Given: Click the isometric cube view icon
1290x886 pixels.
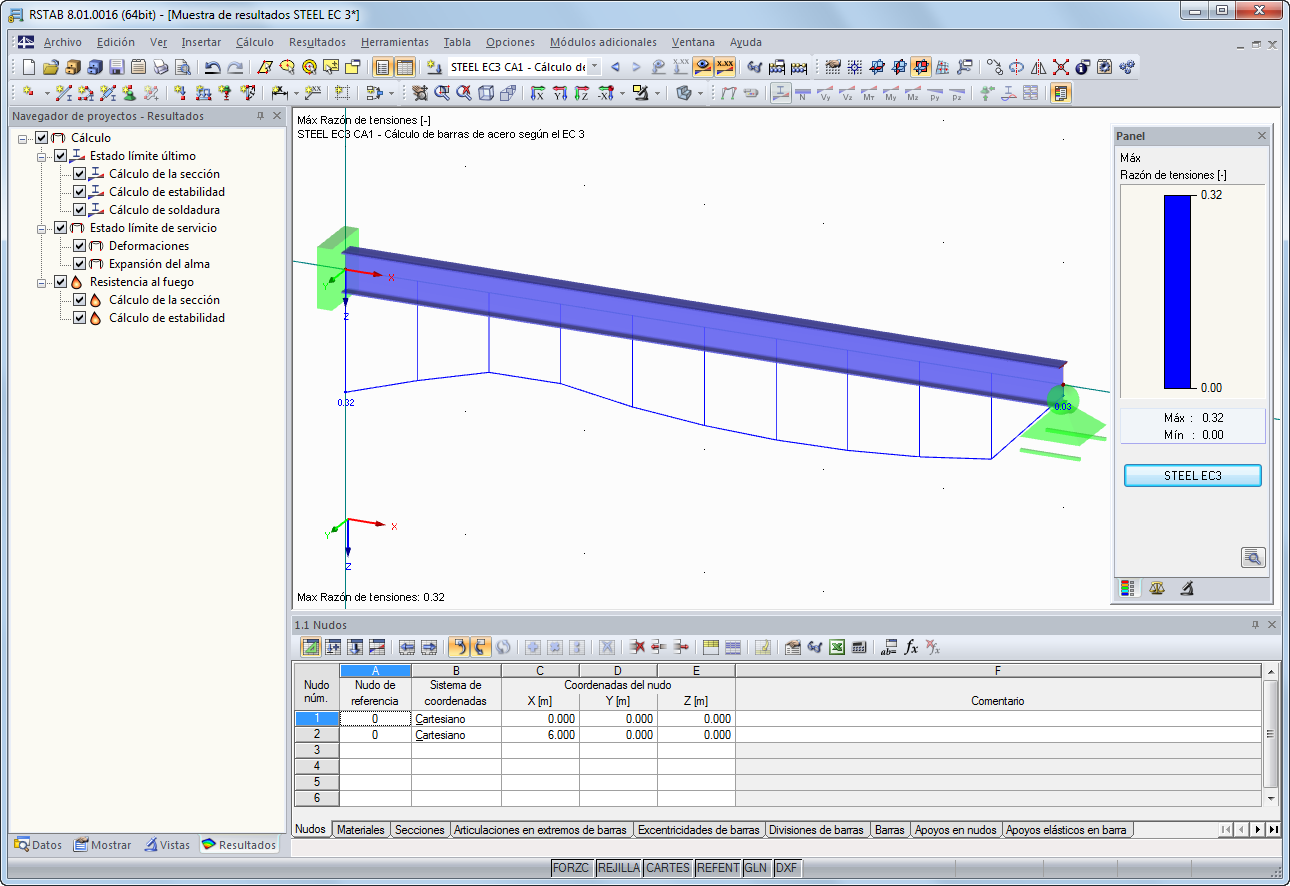Looking at the screenshot, I should point(486,94).
